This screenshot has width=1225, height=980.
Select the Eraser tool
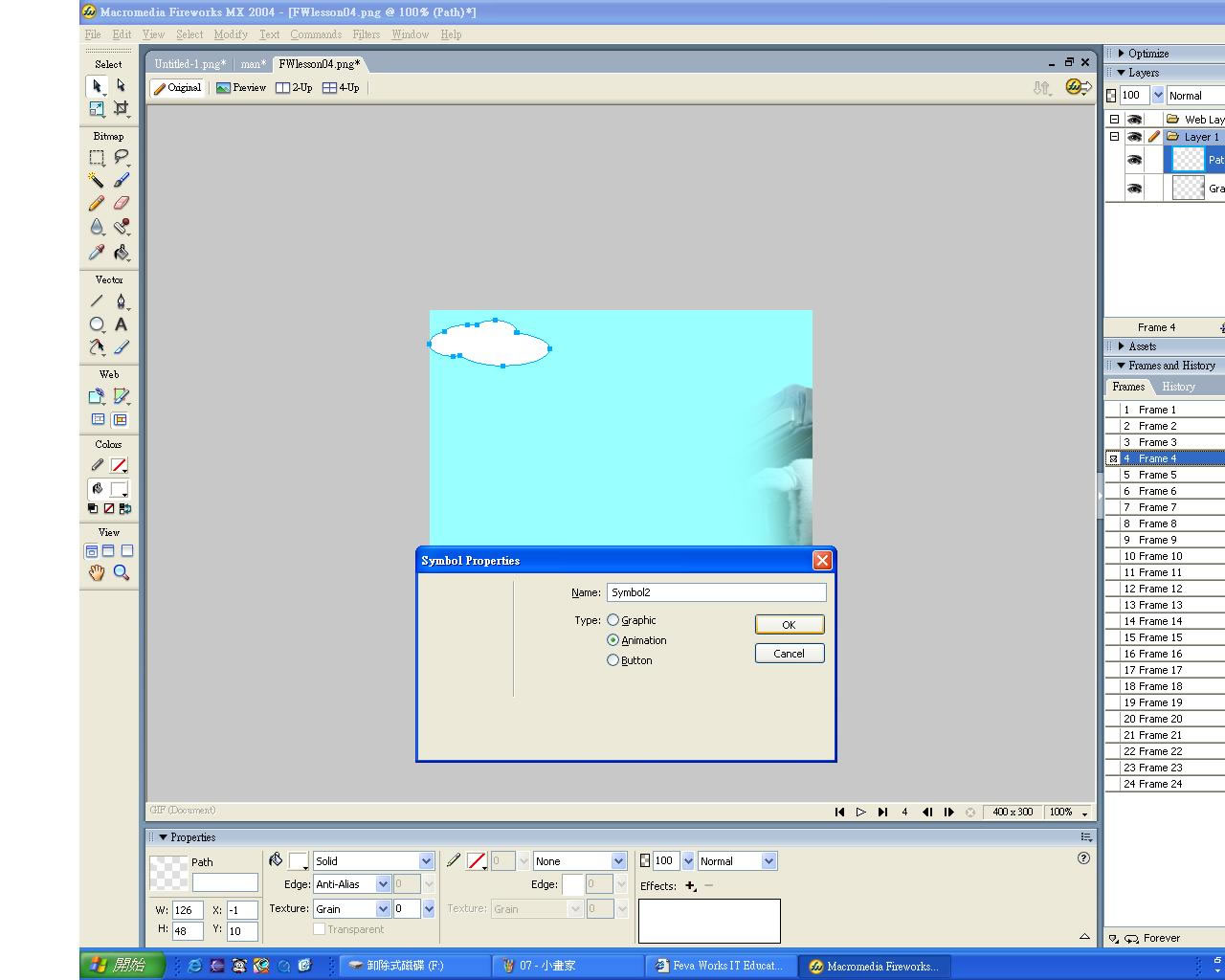[121, 203]
